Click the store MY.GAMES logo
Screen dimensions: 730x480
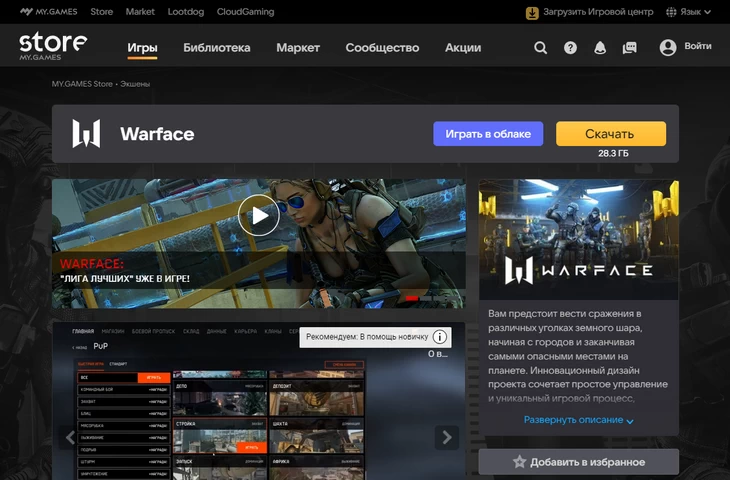tap(53, 46)
